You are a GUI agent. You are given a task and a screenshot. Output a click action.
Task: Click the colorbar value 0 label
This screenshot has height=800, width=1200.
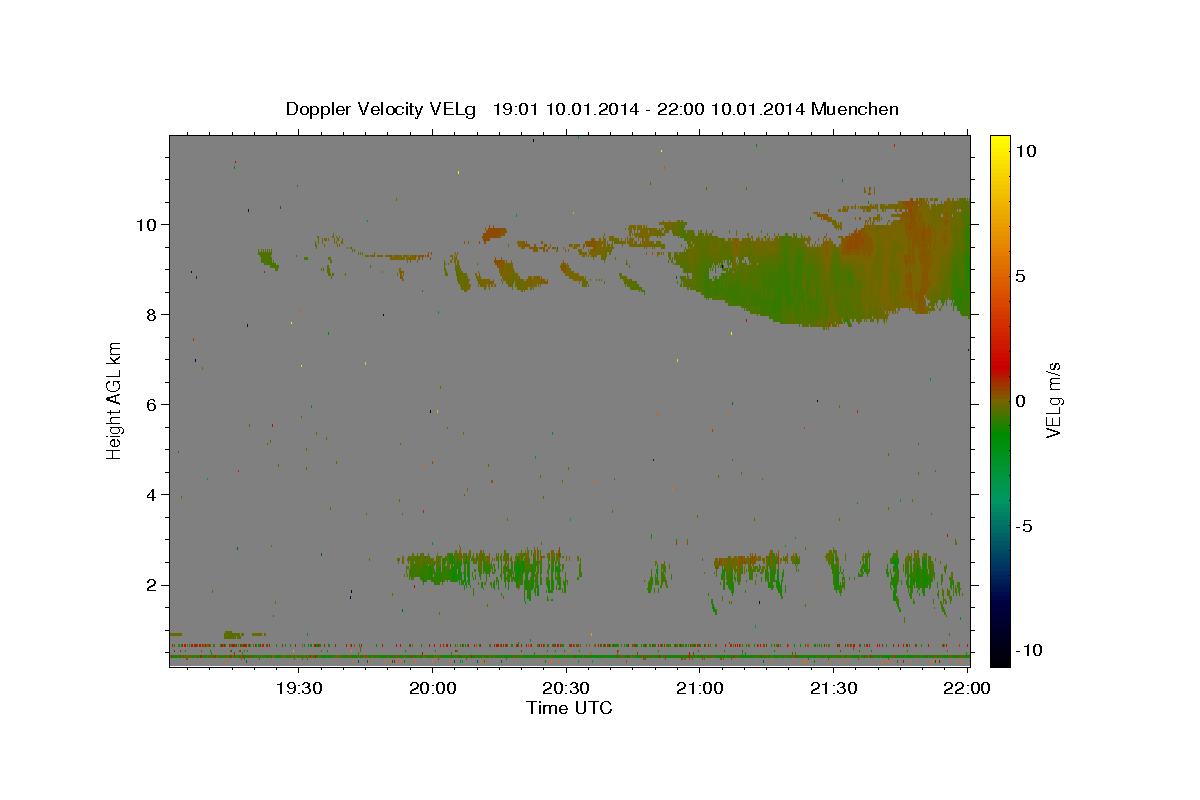click(1020, 400)
